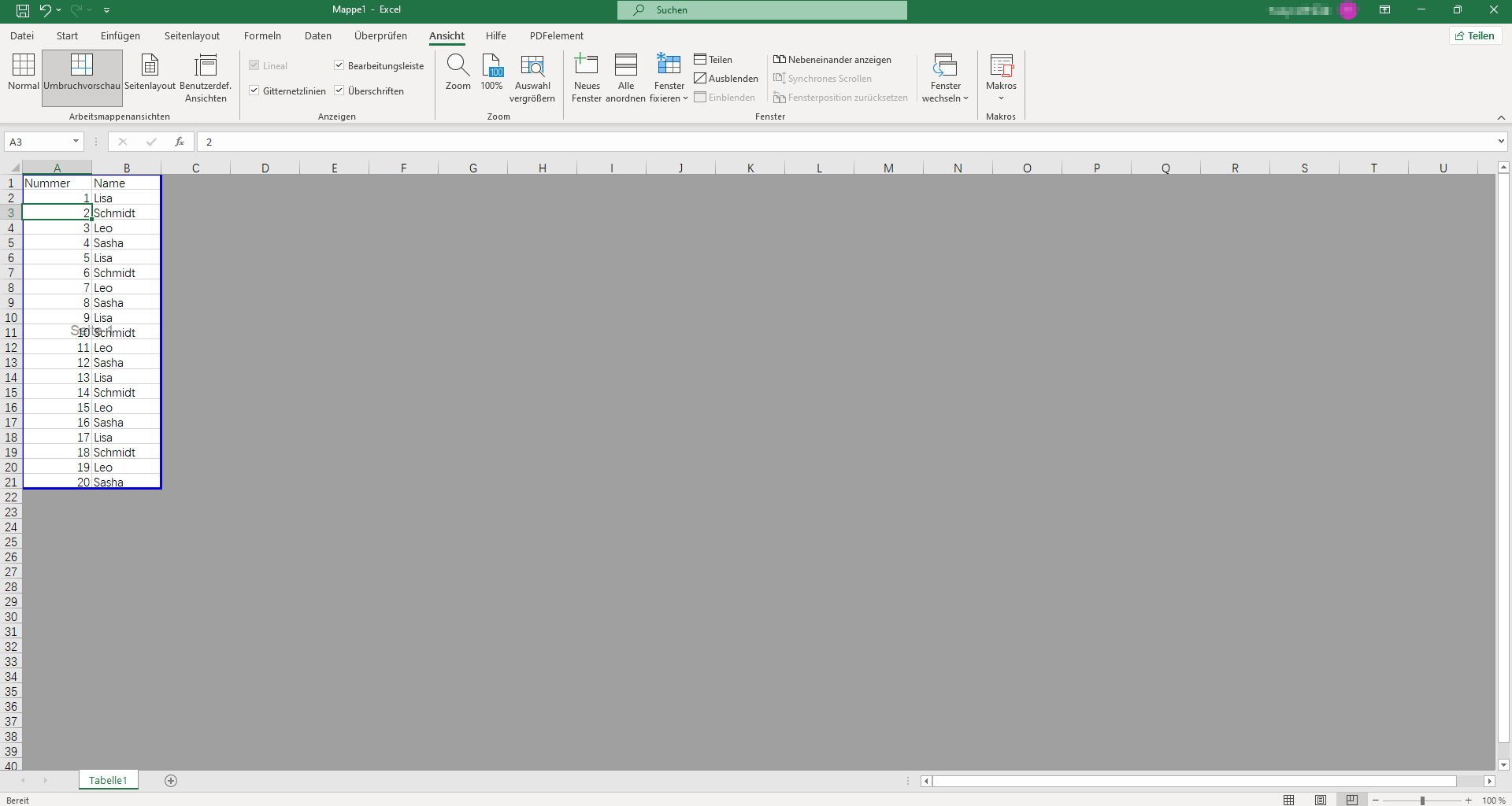Open Seitenlayout view

150,72
